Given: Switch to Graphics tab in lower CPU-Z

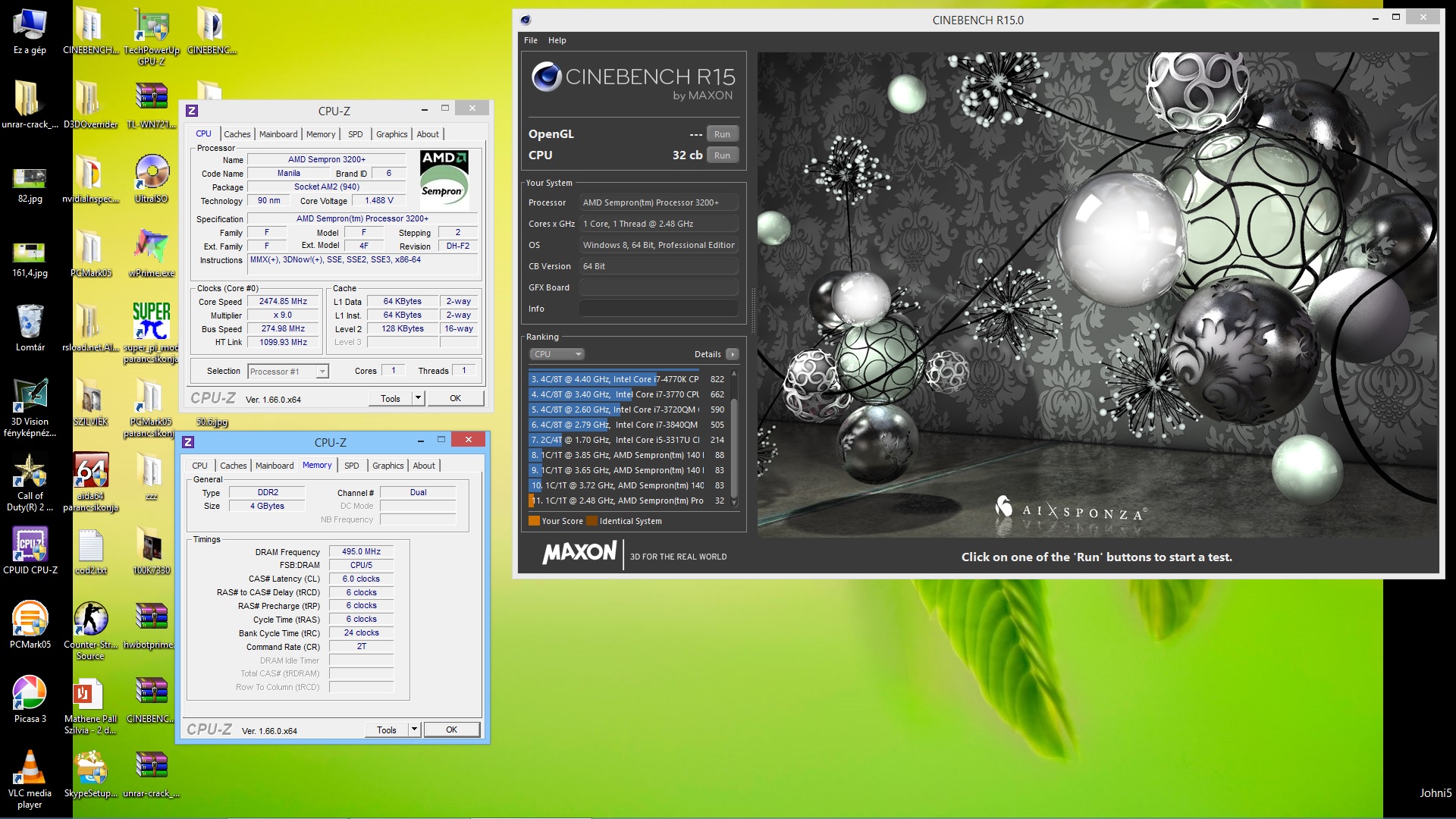Looking at the screenshot, I should pos(388,466).
